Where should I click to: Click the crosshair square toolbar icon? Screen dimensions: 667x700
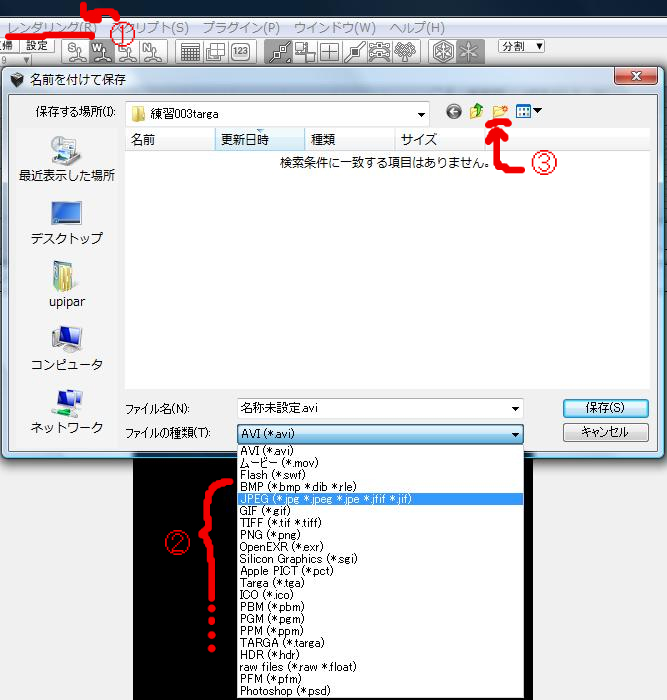pos(329,52)
